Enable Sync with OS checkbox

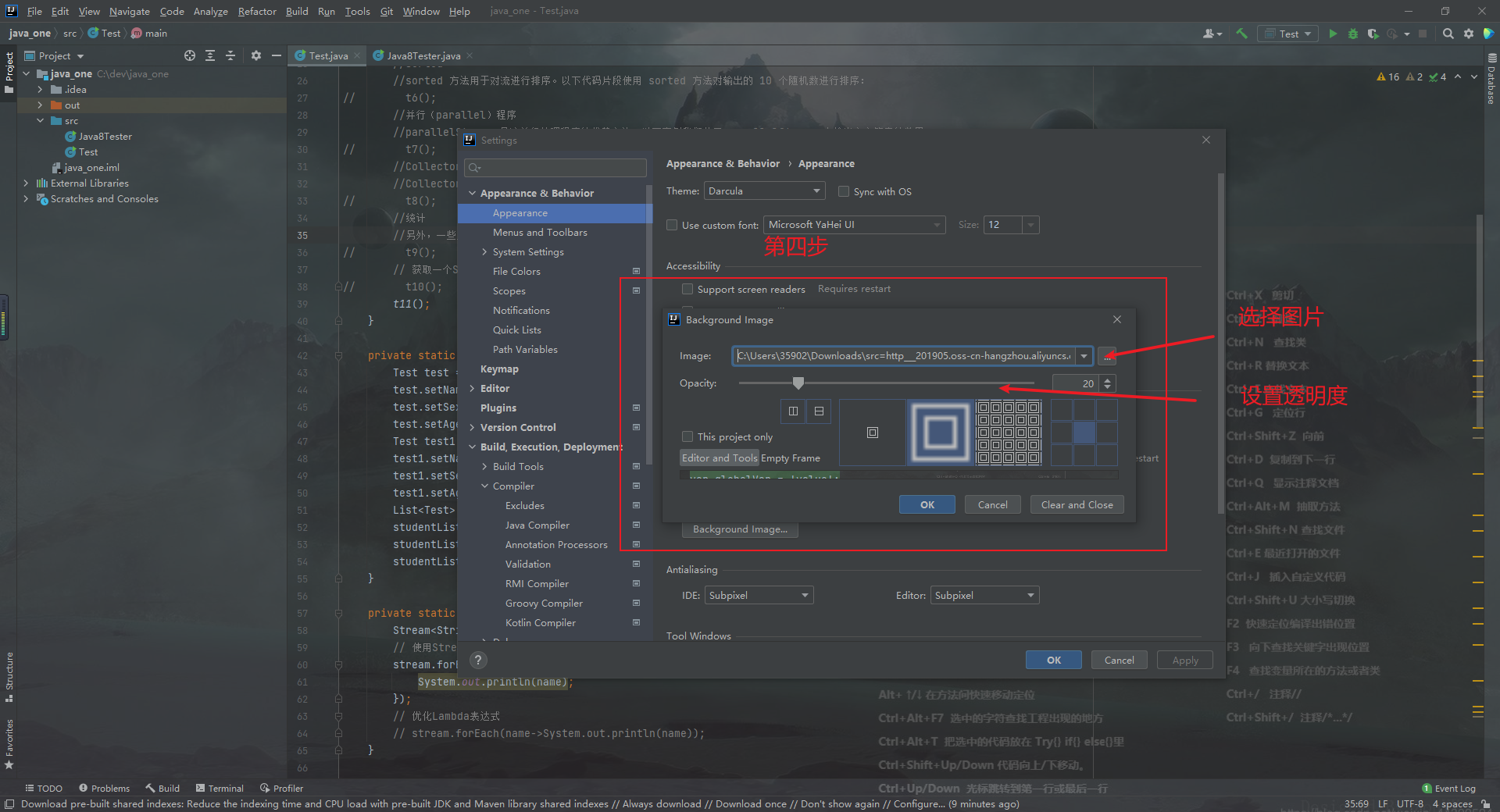(x=844, y=191)
